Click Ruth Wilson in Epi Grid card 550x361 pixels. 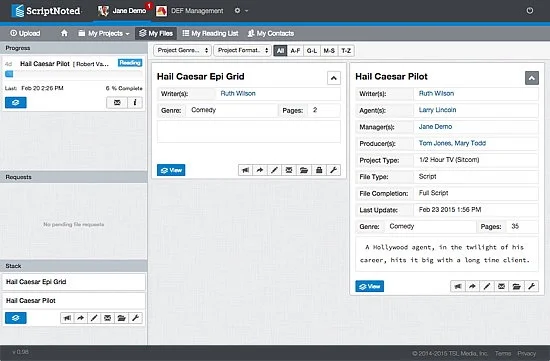coord(238,93)
